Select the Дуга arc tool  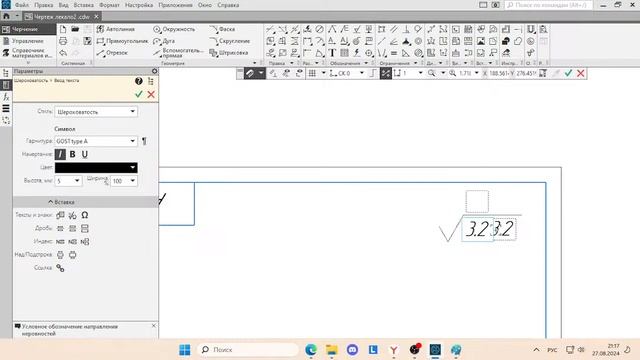tap(164, 41)
